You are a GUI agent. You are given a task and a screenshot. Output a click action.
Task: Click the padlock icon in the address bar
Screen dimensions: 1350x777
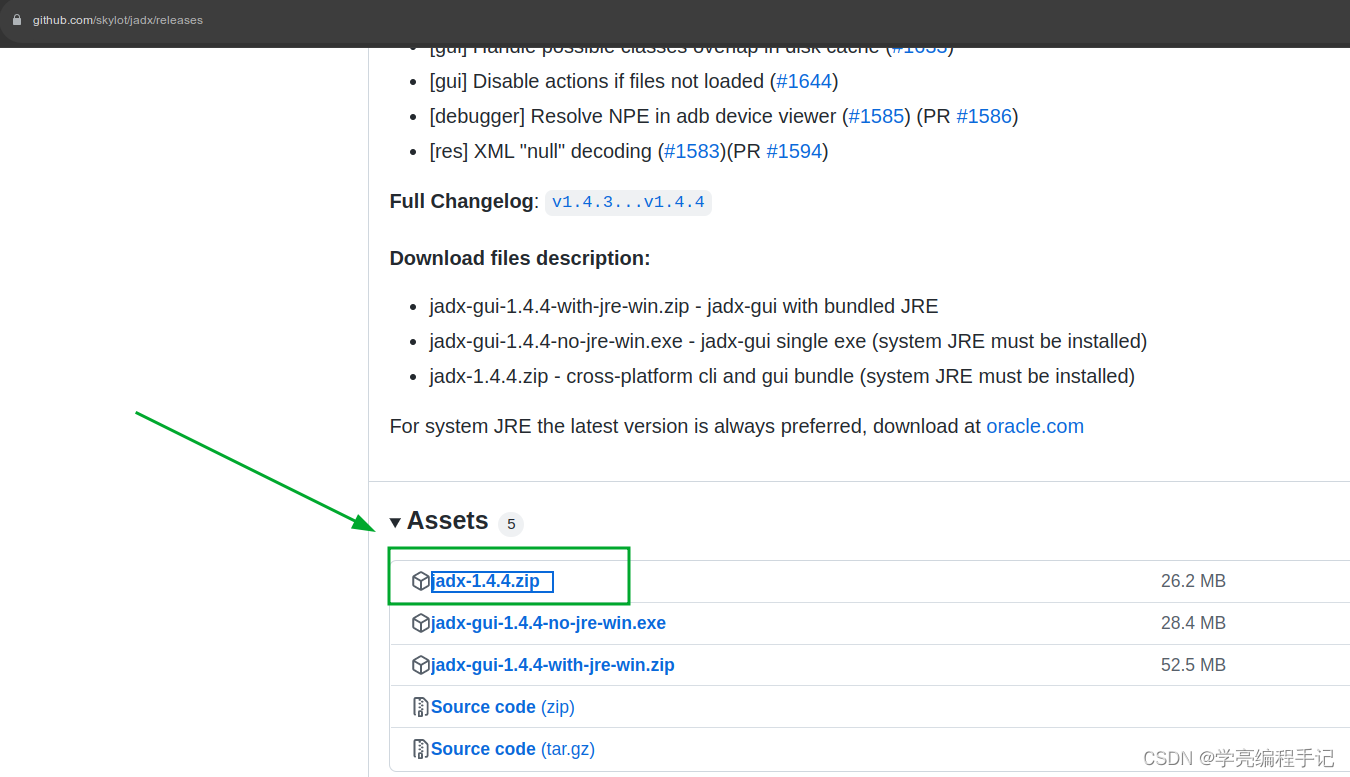pos(18,19)
